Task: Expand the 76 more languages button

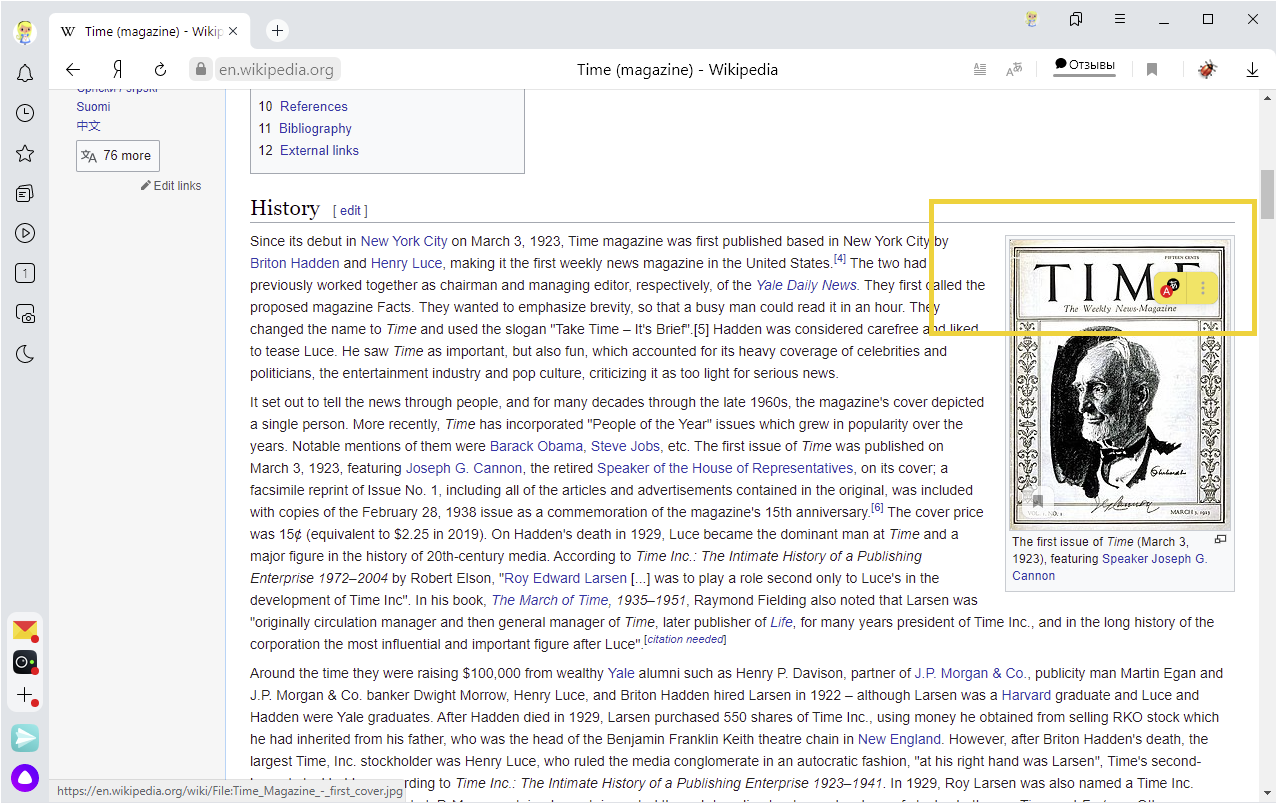Action: click(x=117, y=155)
